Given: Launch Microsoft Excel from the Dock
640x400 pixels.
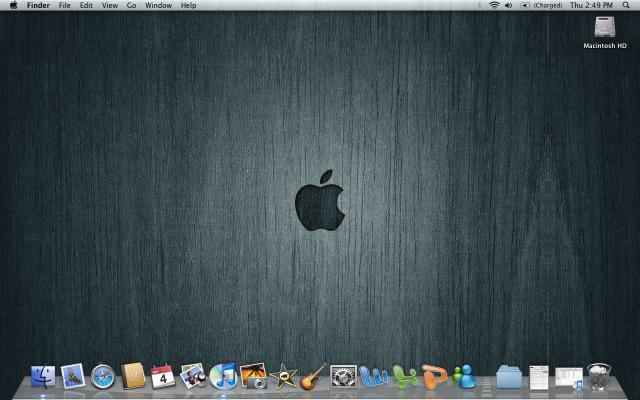Looking at the screenshot, I should [405, 377].
